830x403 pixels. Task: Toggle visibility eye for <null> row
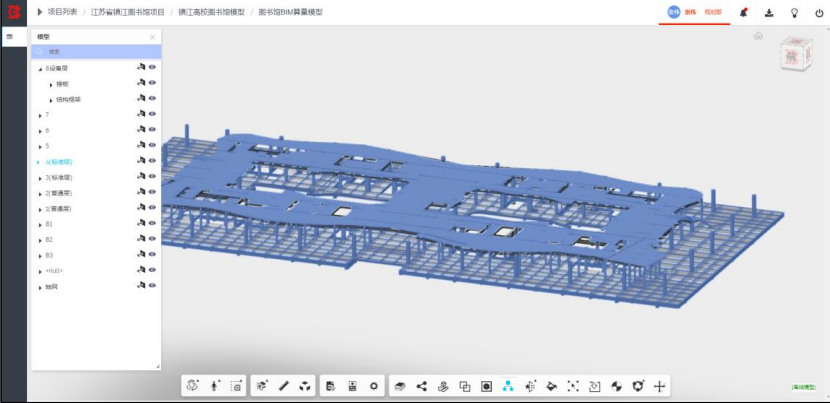click(152, 270)
